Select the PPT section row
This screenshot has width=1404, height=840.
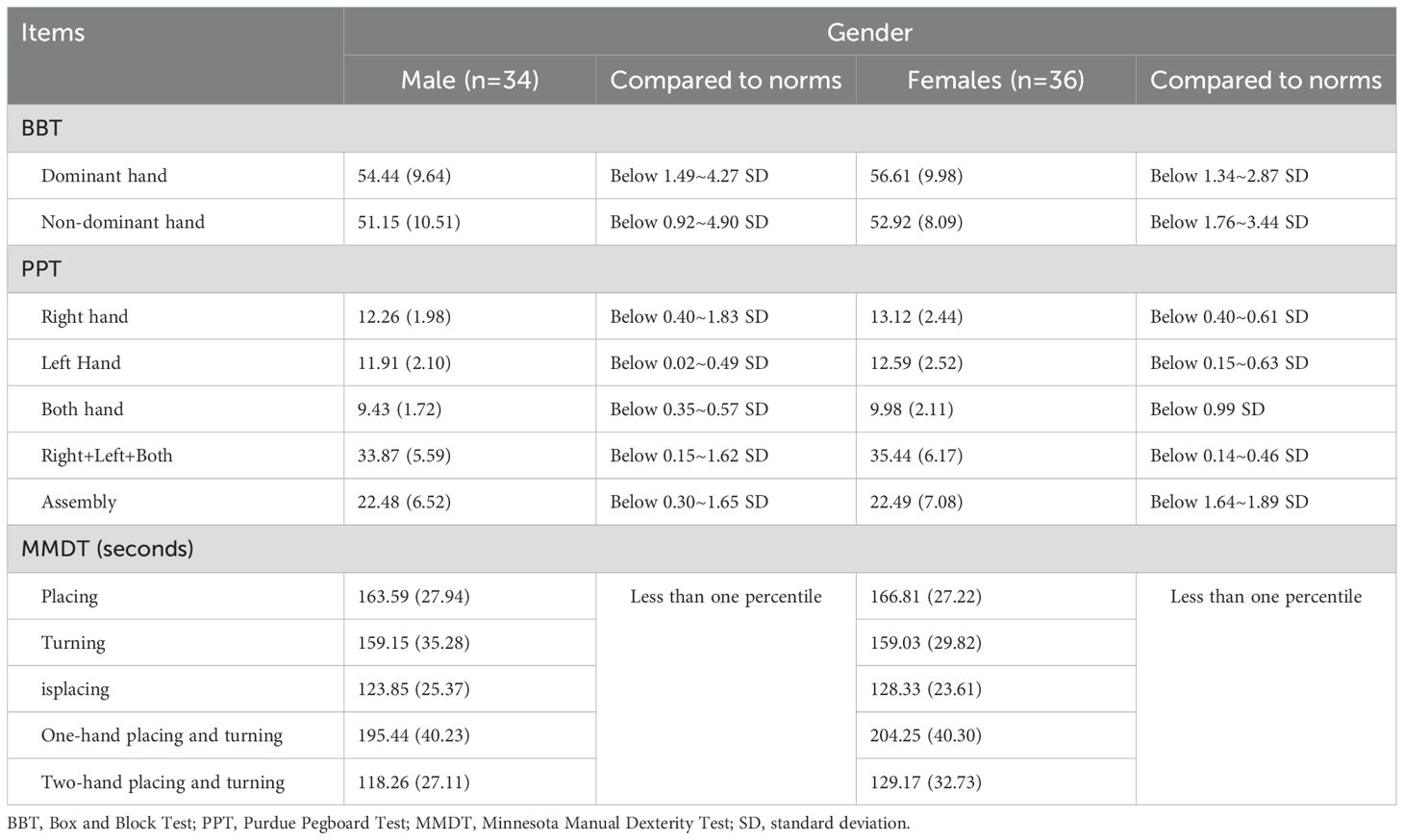click(702, 269)
